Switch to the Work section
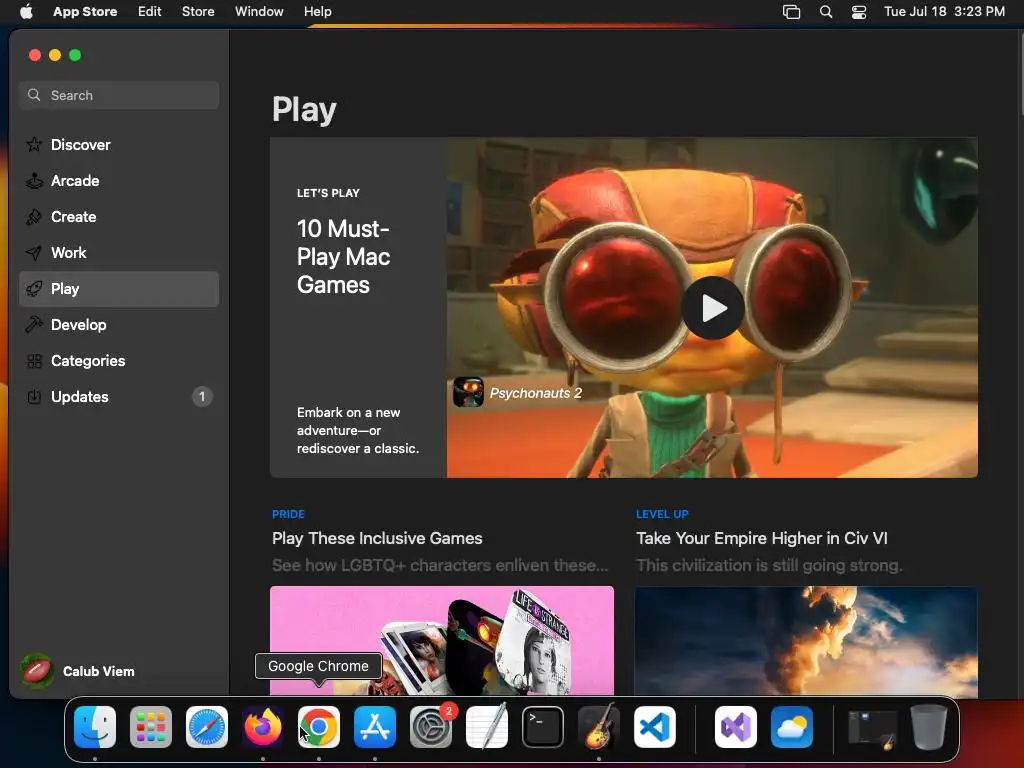The height and width of the screenshot is (768, 1024). (x=119, y=253)
